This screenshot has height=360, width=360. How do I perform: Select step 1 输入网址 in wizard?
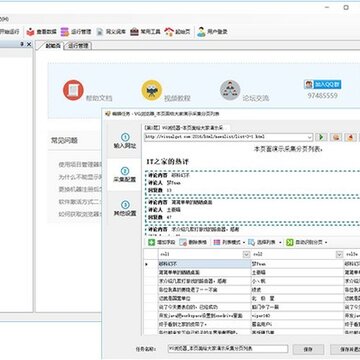tap(125, 141)
